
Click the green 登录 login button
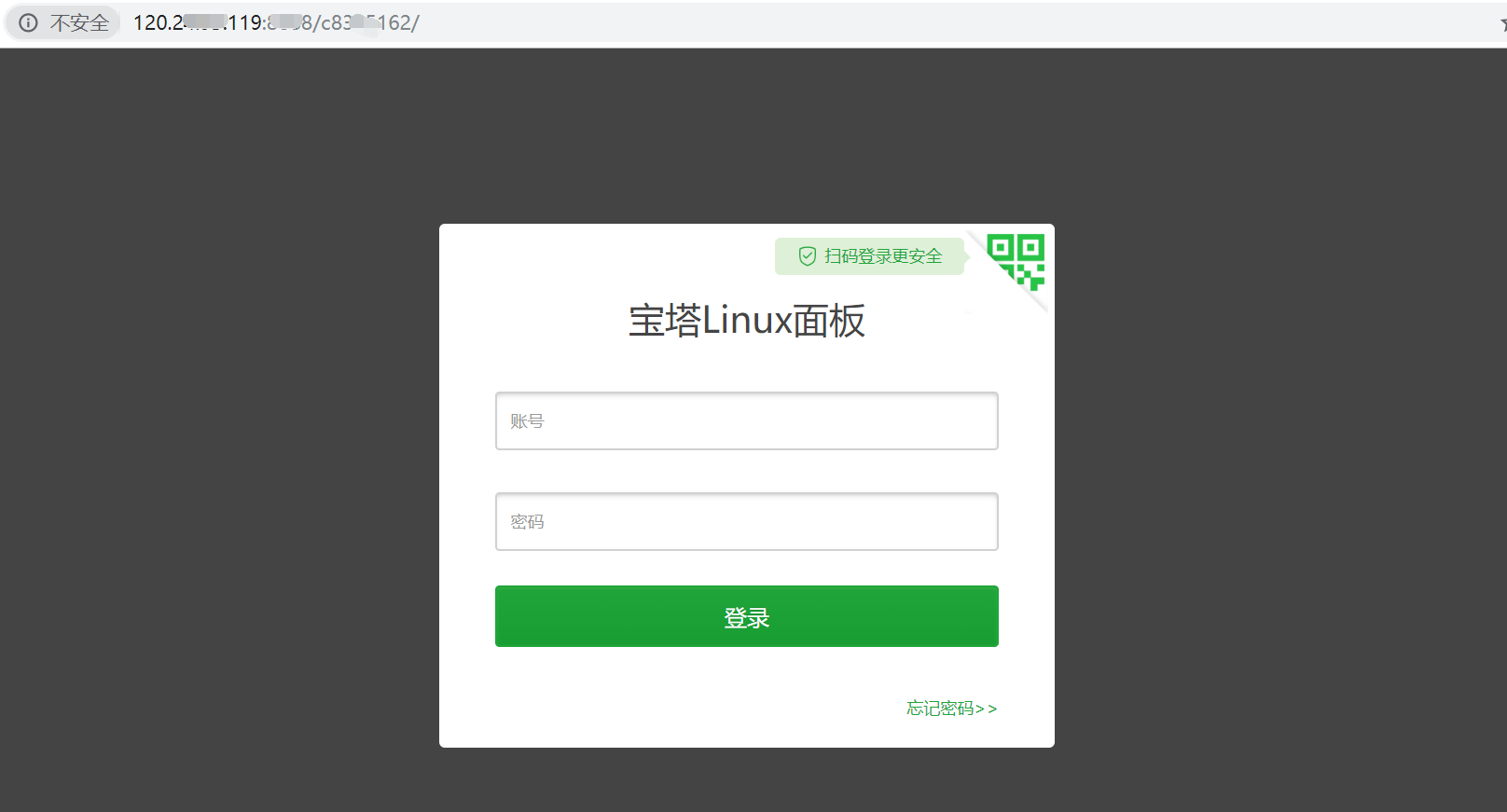tap(747, 616)
